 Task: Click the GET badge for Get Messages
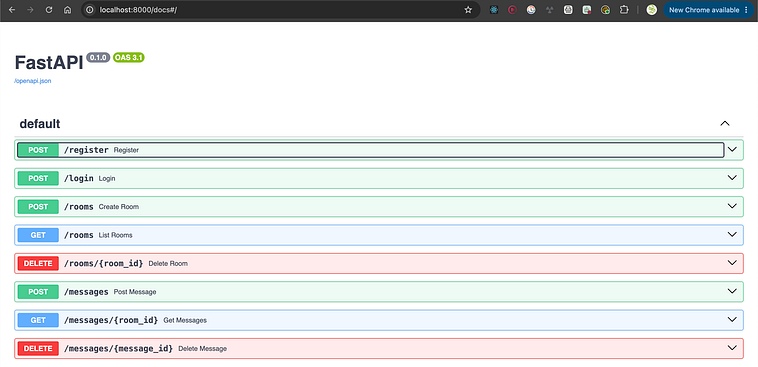[x=38, y=320]
